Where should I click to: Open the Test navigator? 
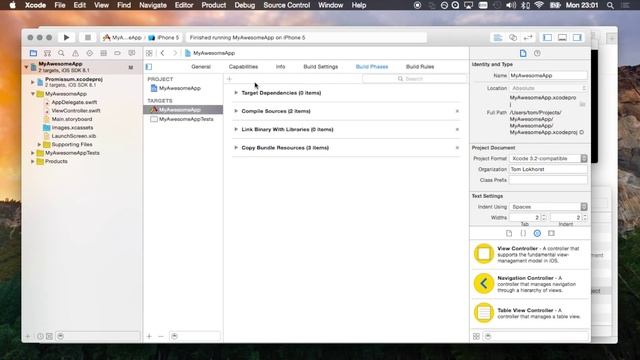pos(89,53)
